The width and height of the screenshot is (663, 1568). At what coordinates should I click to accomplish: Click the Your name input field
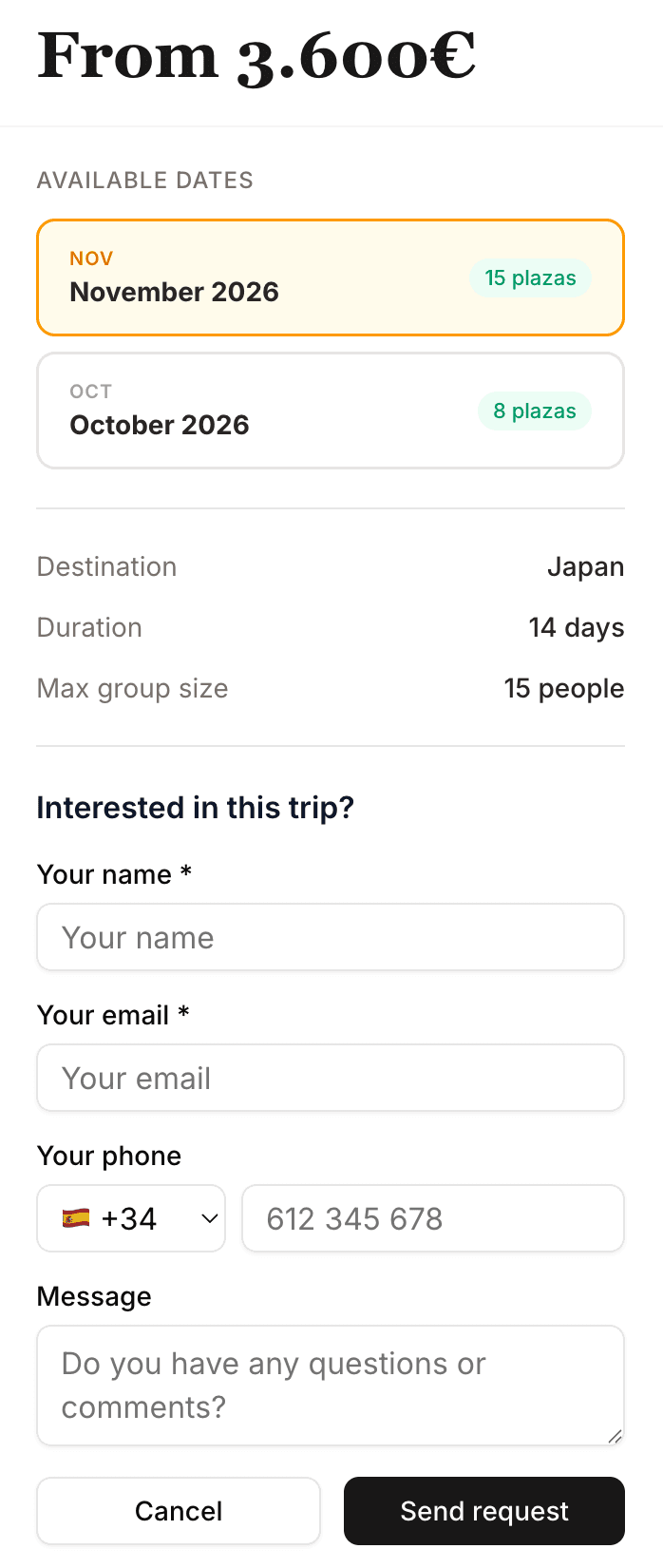tap(331, 937)
